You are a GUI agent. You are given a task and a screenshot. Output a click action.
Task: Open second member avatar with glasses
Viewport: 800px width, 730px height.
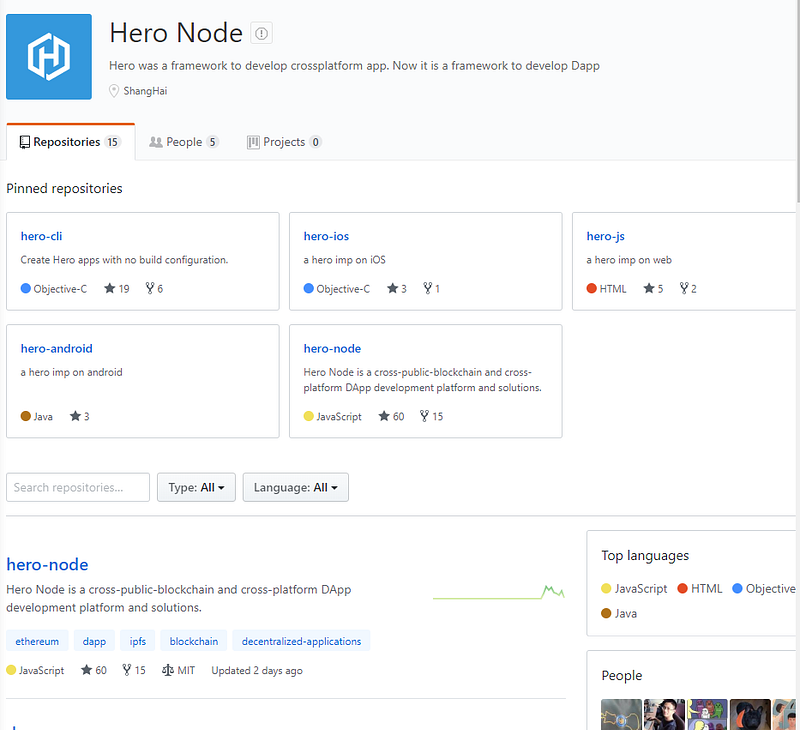[664, 714]
